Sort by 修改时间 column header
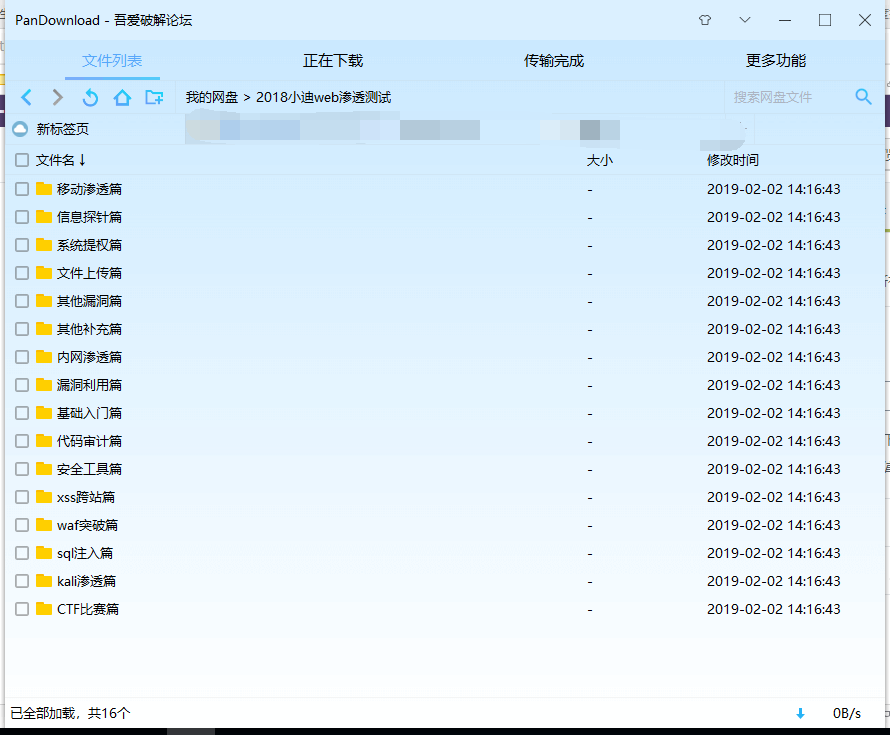 coord(732,160)
